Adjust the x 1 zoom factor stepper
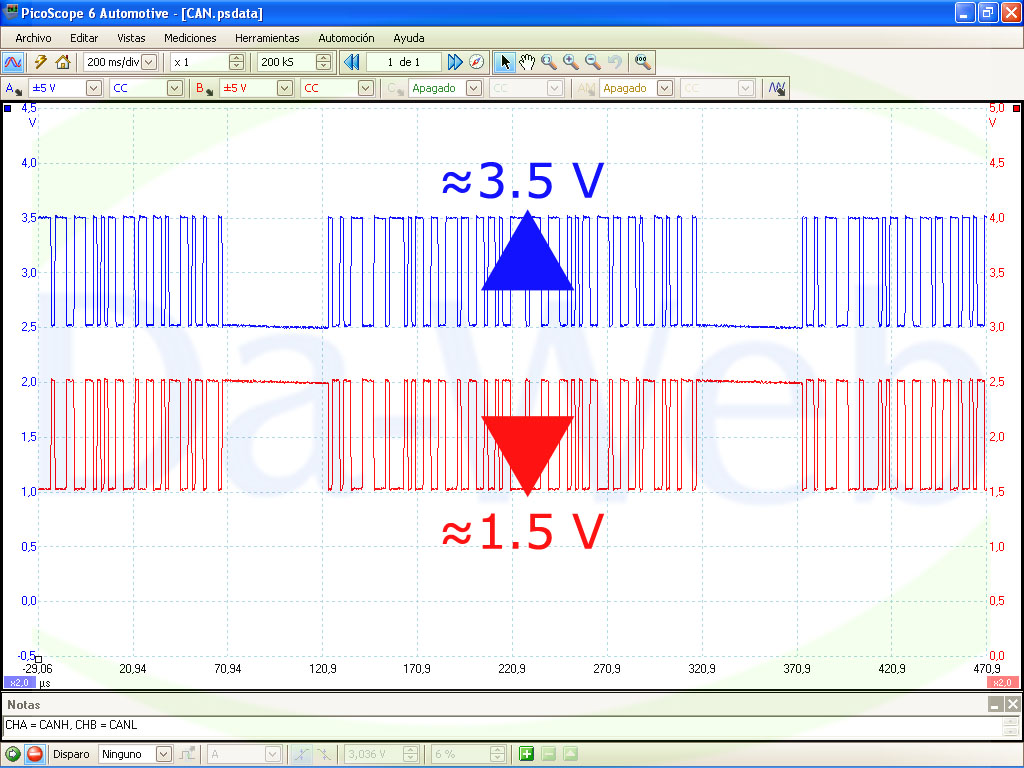This screenshot has height=768, width=1024. [236, 62]
